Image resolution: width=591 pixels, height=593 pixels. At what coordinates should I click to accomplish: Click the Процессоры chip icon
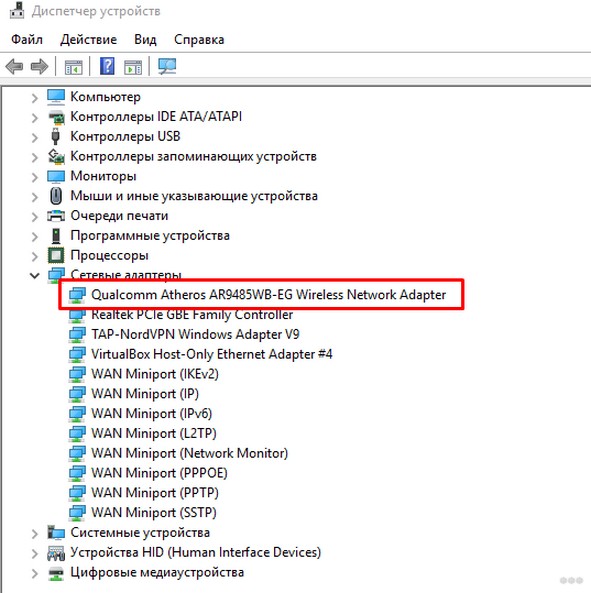pyautogui.click(x=56, y=255)
